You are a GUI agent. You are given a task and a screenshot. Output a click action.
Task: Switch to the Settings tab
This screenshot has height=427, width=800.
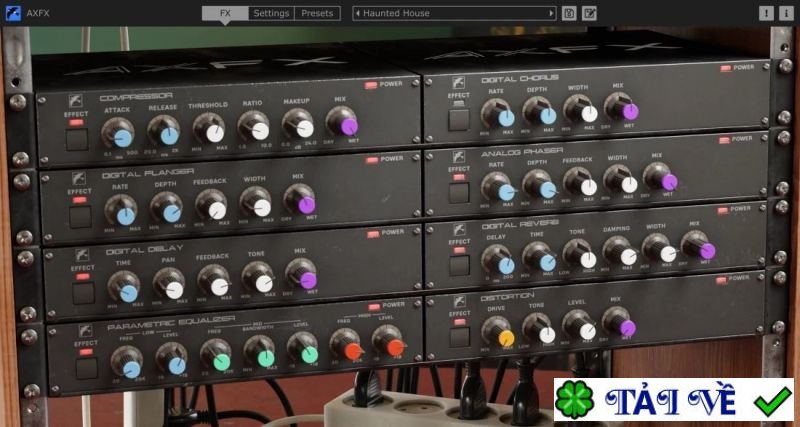pos(271,13)
